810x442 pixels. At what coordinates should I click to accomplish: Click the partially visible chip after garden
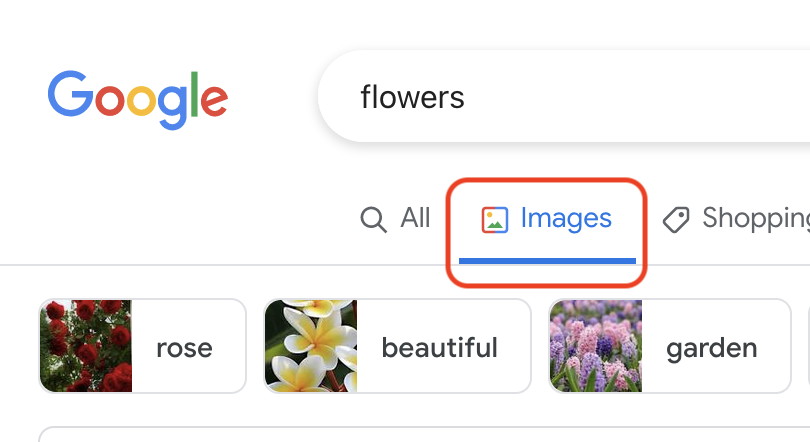pyautogui.click(x=806, y=346)
